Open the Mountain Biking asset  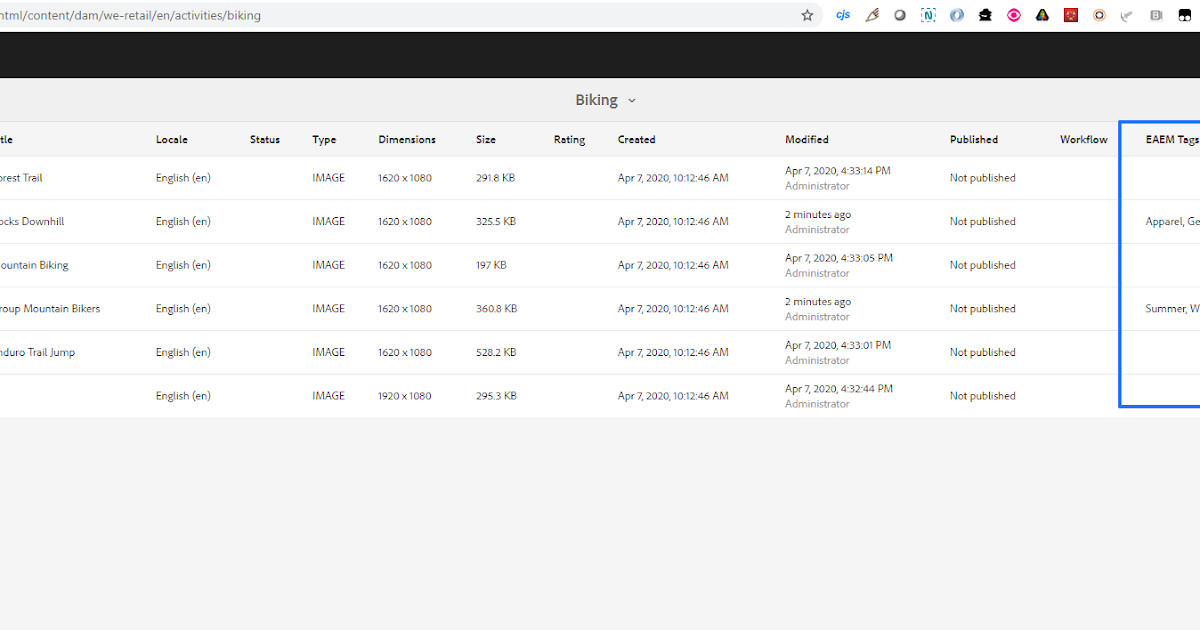click(x=33, y=264)
